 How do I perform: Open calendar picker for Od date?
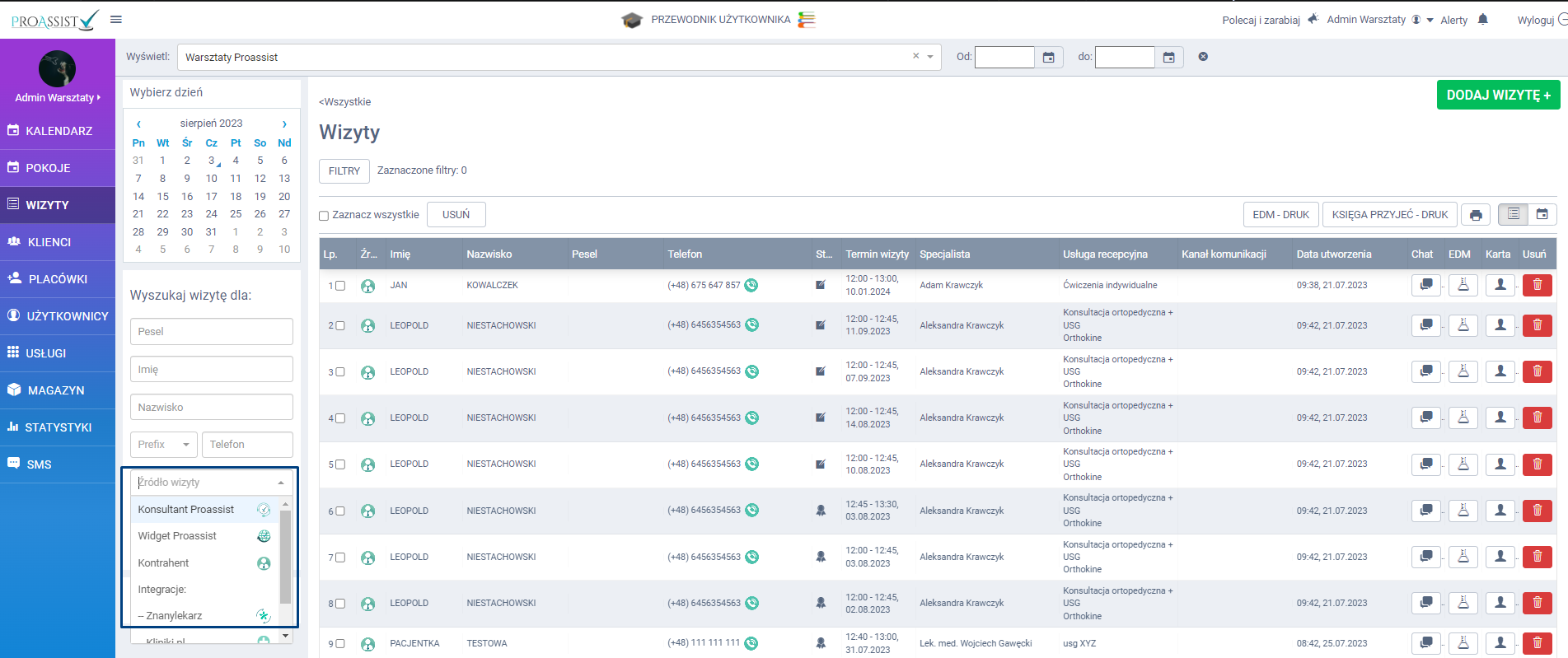coord(1049,57)
